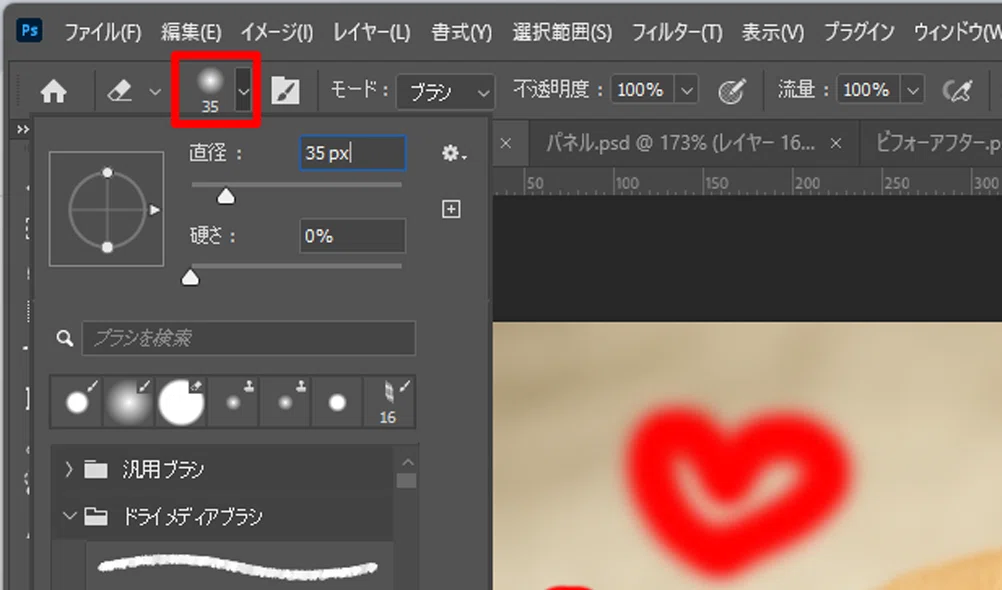Toggle the Brush Settings panel icon
Viewport: 1002px width, 590px height.
(285, 91)
